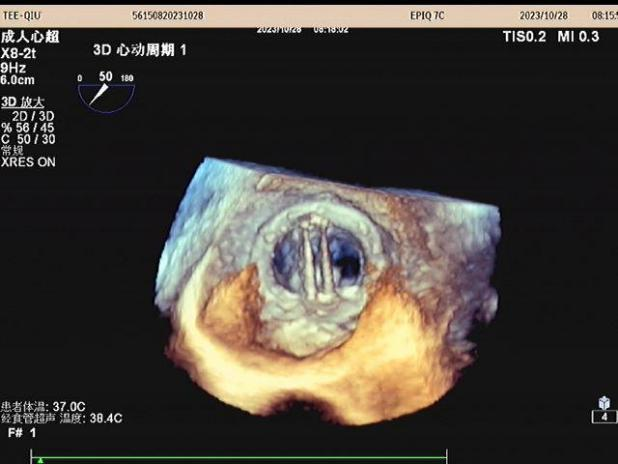Click the 2023/10/28 date in header
618x464 pixels.
(542, 17)
